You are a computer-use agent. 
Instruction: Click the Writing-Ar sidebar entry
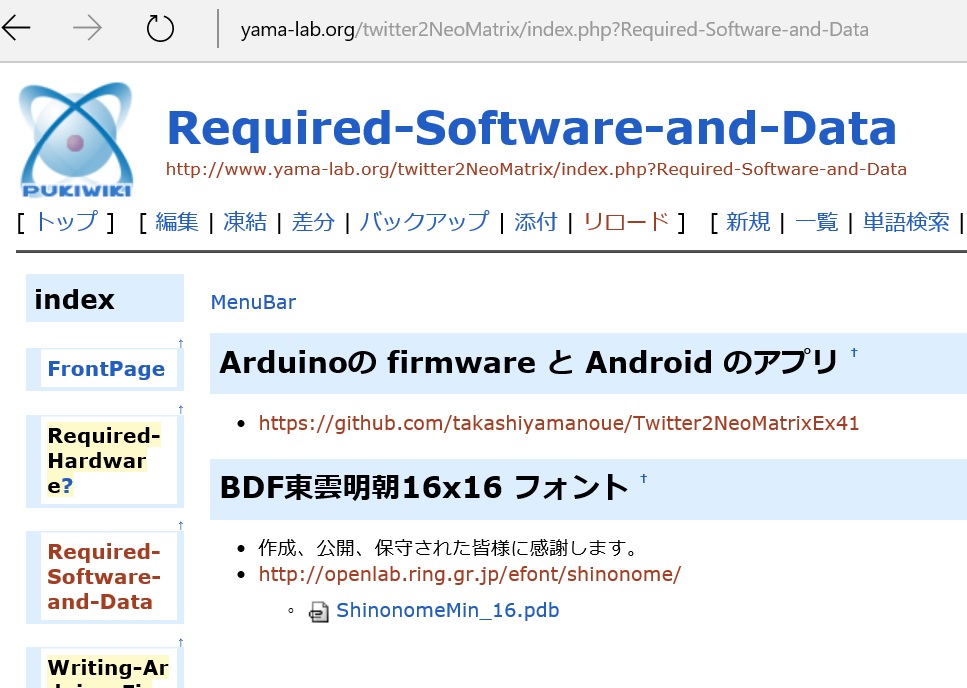coord(108,671)
